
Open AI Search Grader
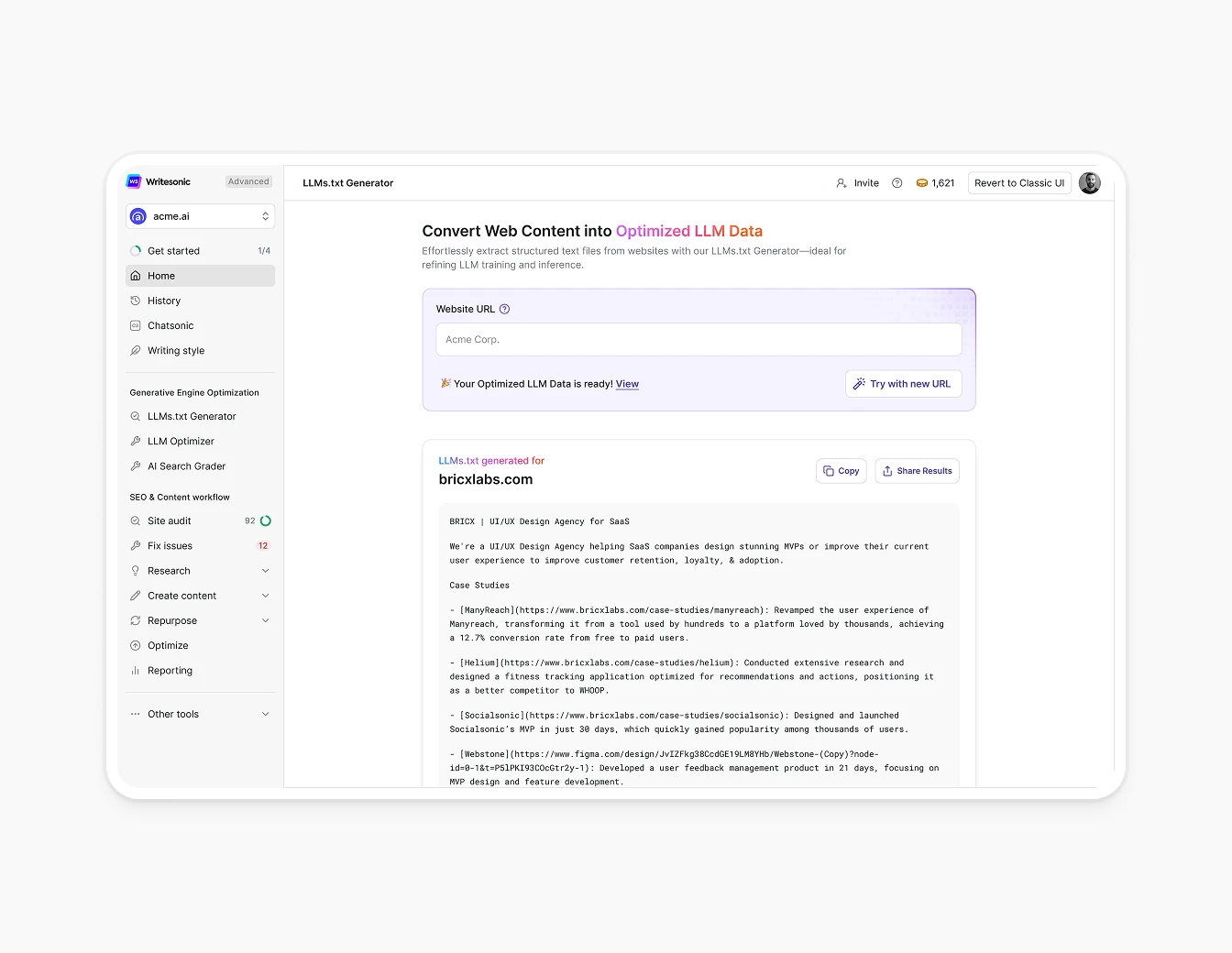click(x=186, y=466)
